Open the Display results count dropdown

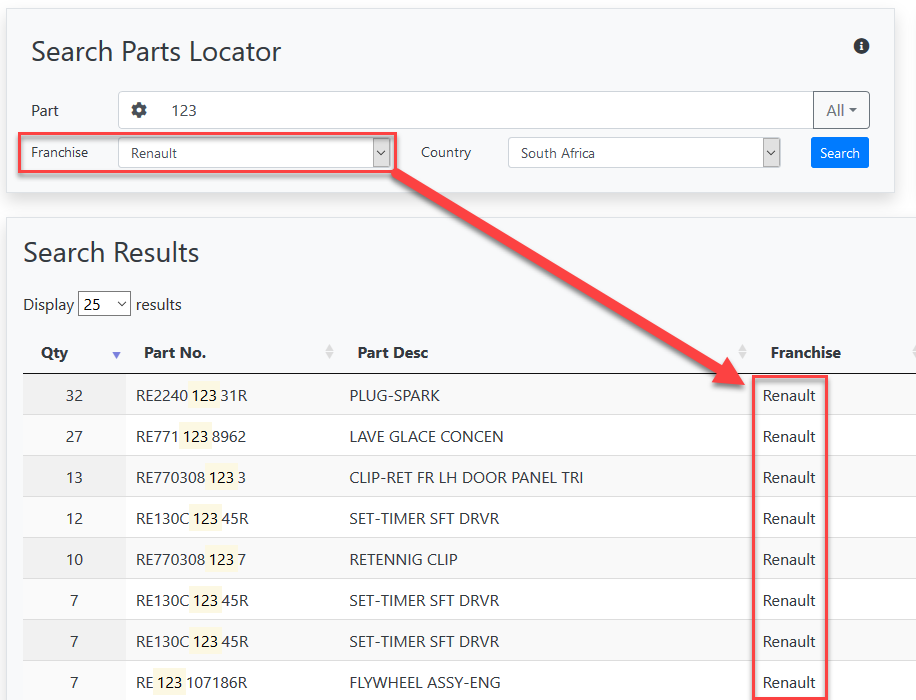click(105, 304)
